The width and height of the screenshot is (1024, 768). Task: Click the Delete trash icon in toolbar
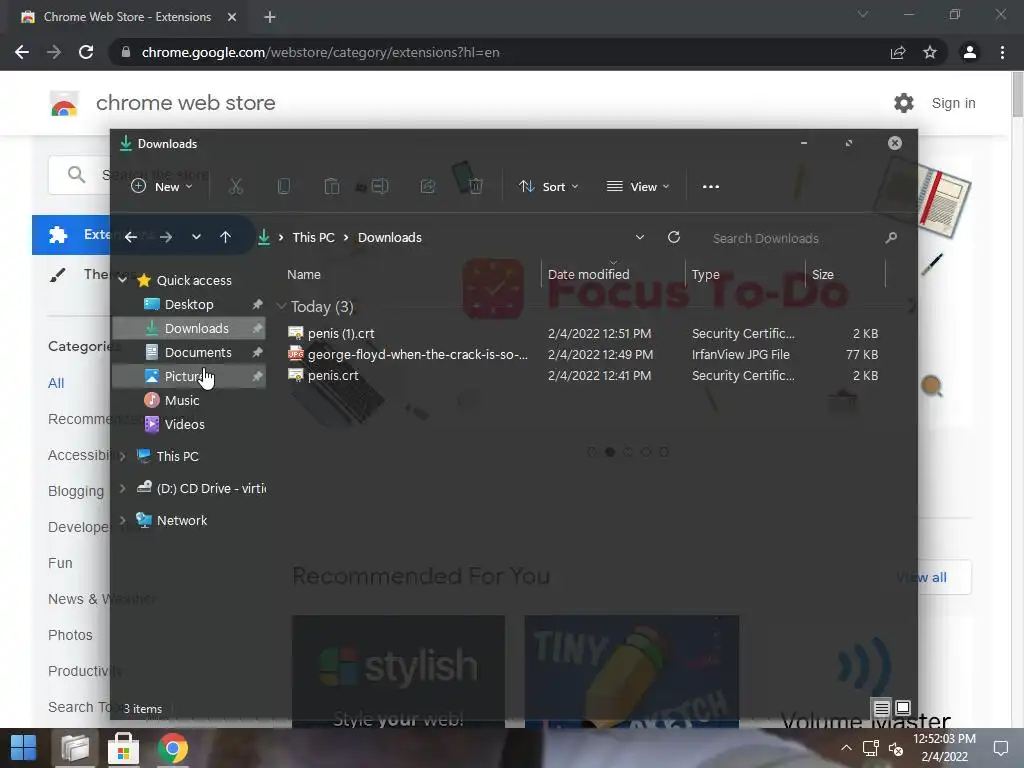[476, 187]
